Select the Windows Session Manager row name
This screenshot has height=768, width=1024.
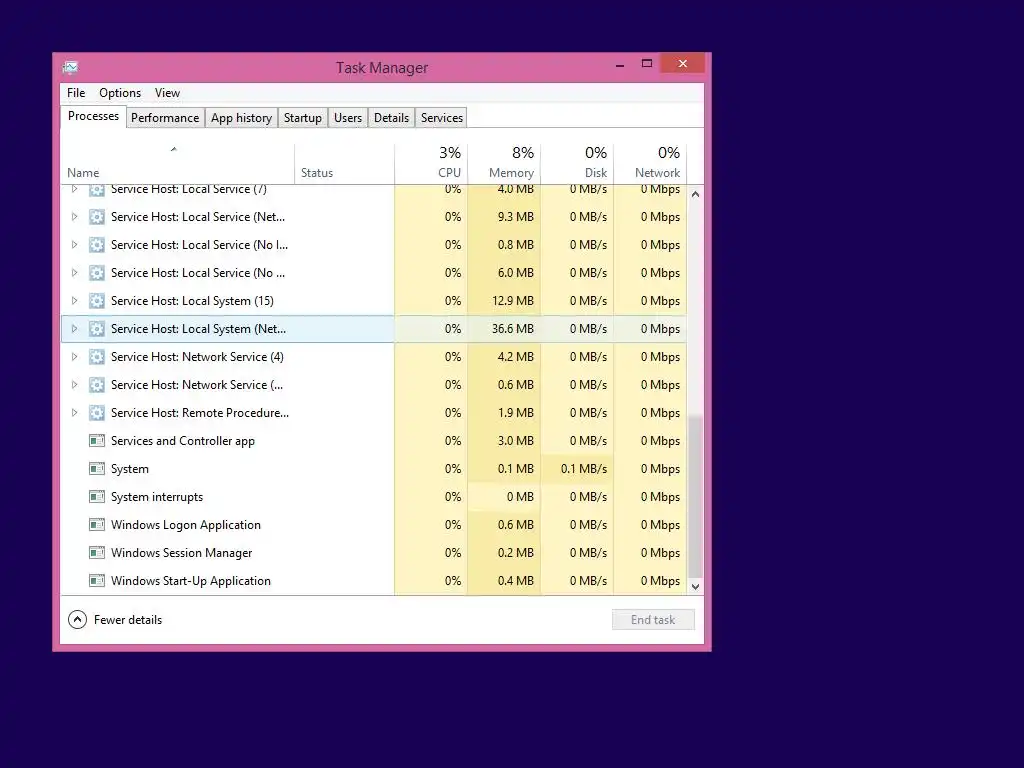pyautogui.click(x=182, y=553)
